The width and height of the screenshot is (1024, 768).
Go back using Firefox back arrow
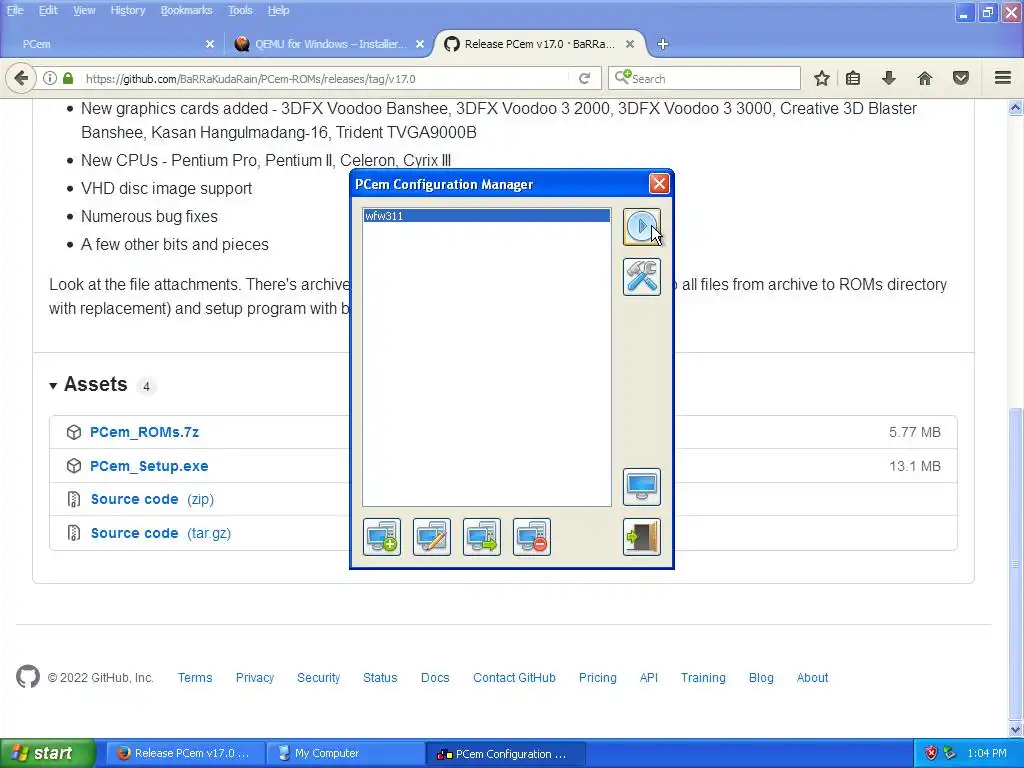click(21, 78)
